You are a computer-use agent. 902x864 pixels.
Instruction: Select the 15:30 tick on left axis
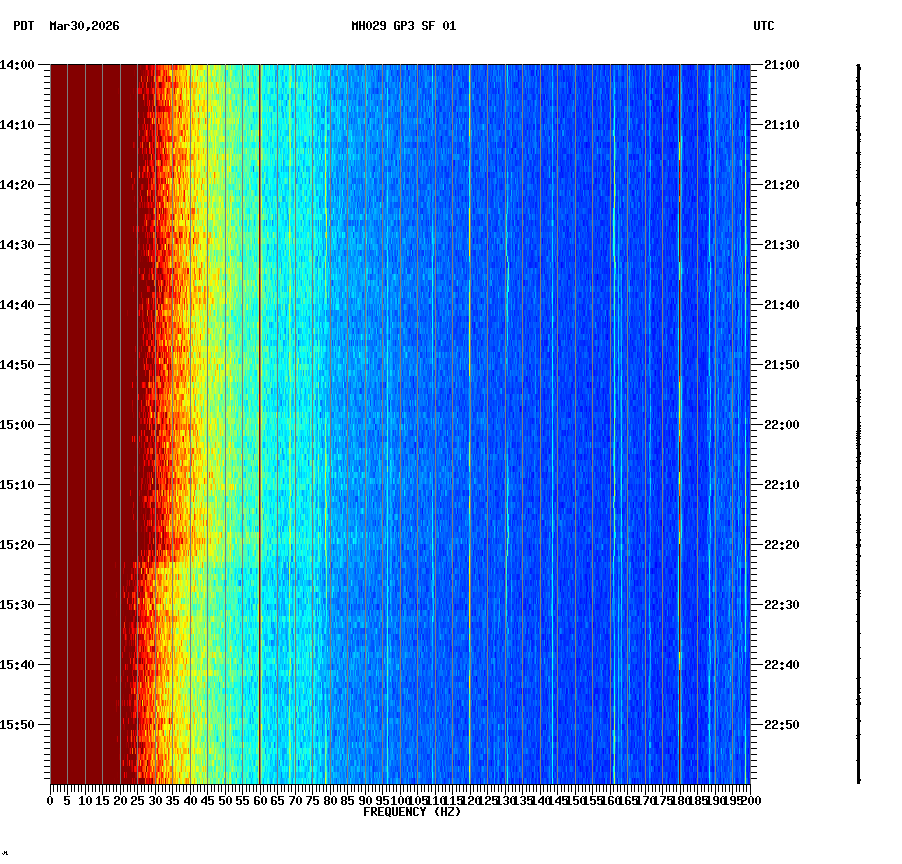click(x=22, y=603)
